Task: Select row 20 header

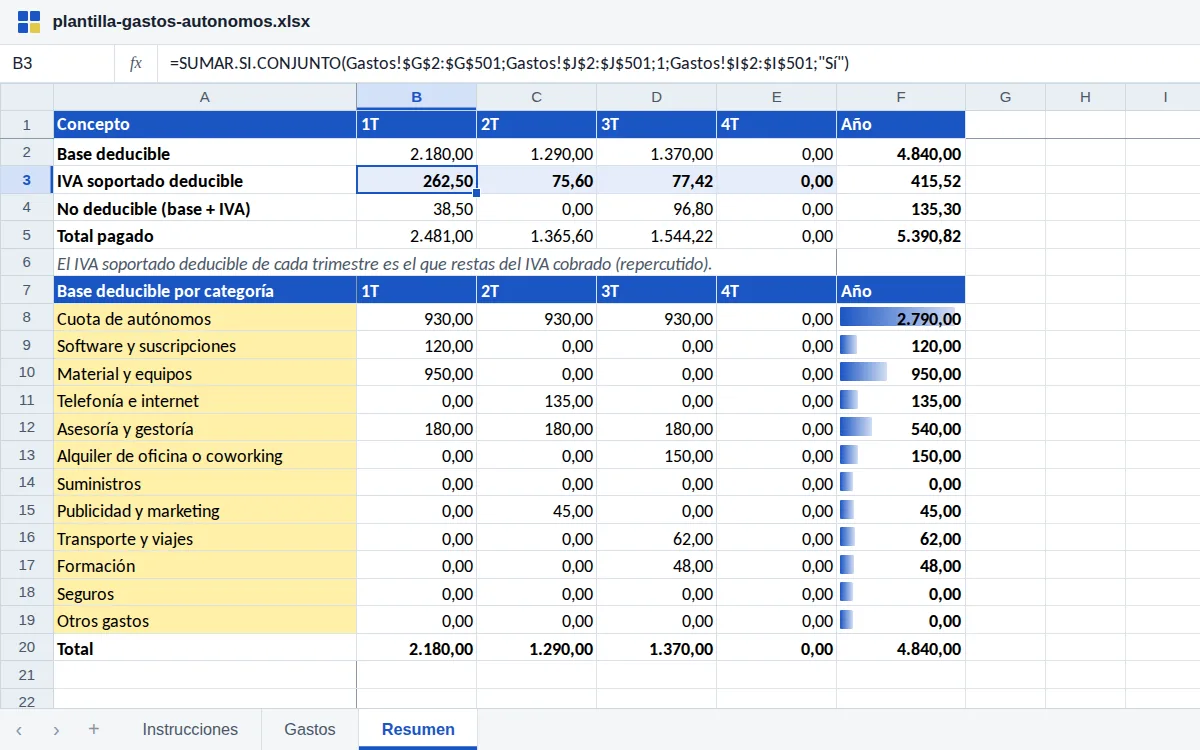Action: coord(27,648)
